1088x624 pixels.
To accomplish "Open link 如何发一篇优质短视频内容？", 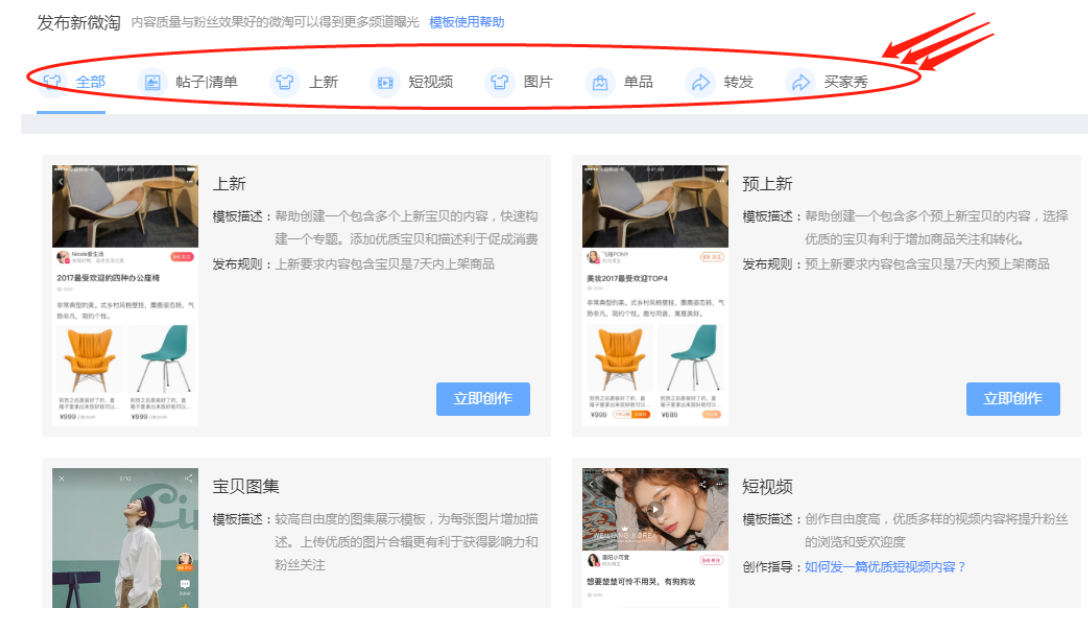I will (x=885, y=567).
